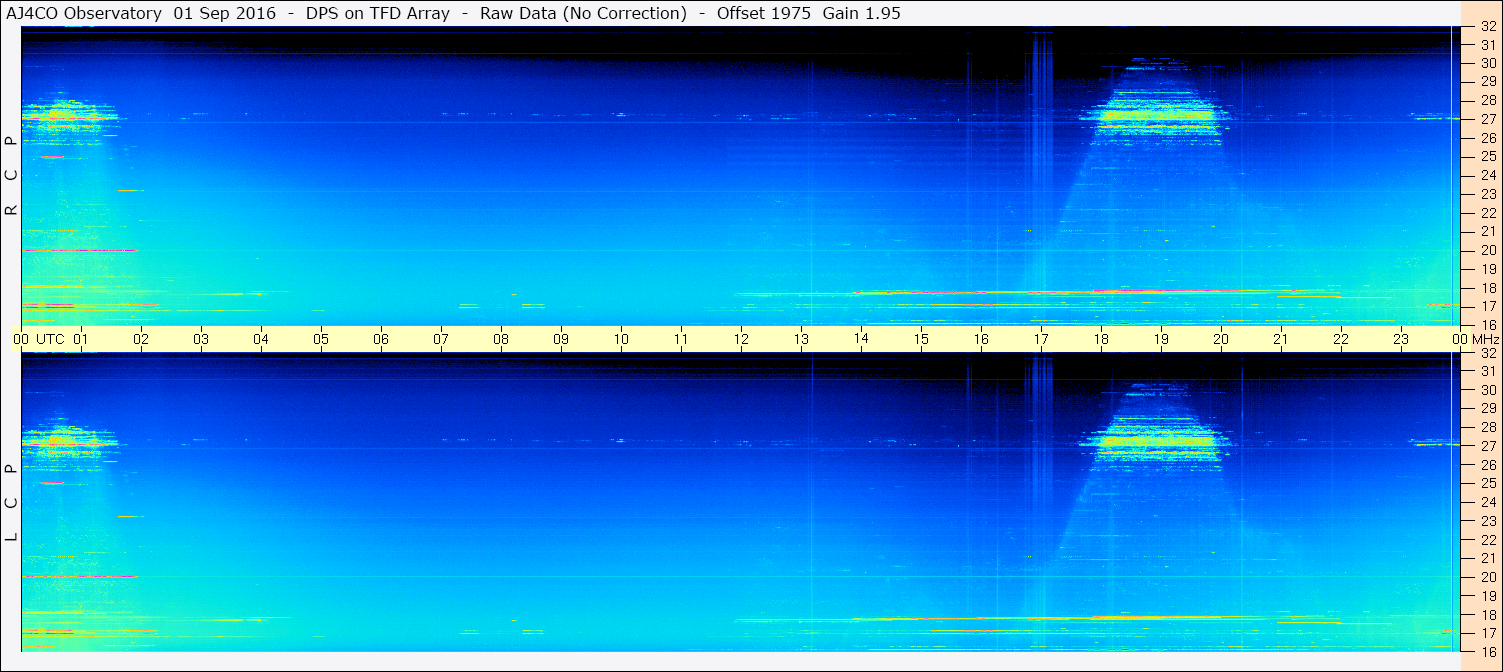Select the 07 hour mark on the time axis
This screenshot has height=672, width=1503.
tap(441, 339)
